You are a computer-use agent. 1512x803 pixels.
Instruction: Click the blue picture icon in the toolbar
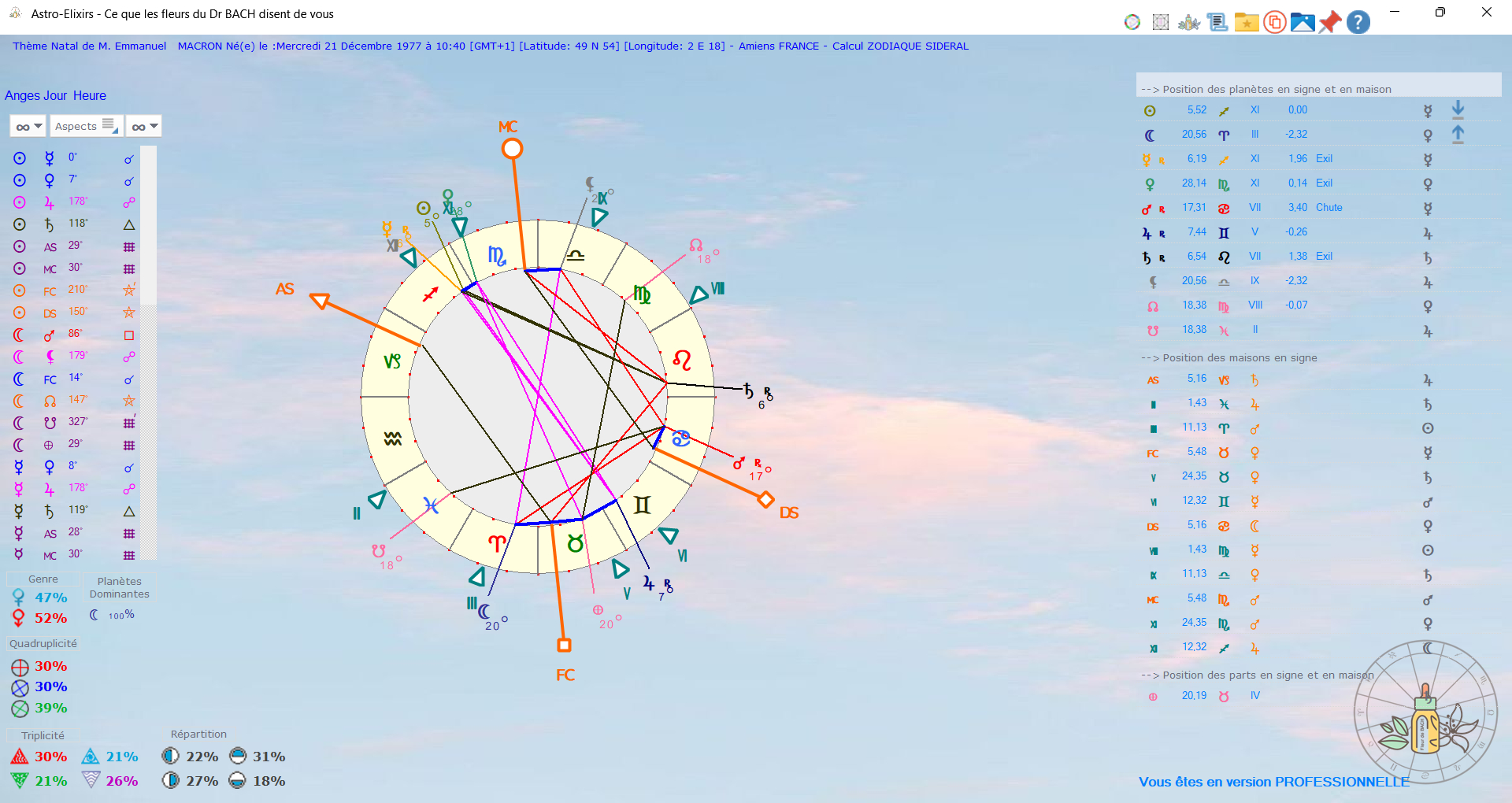point(1303,22)
